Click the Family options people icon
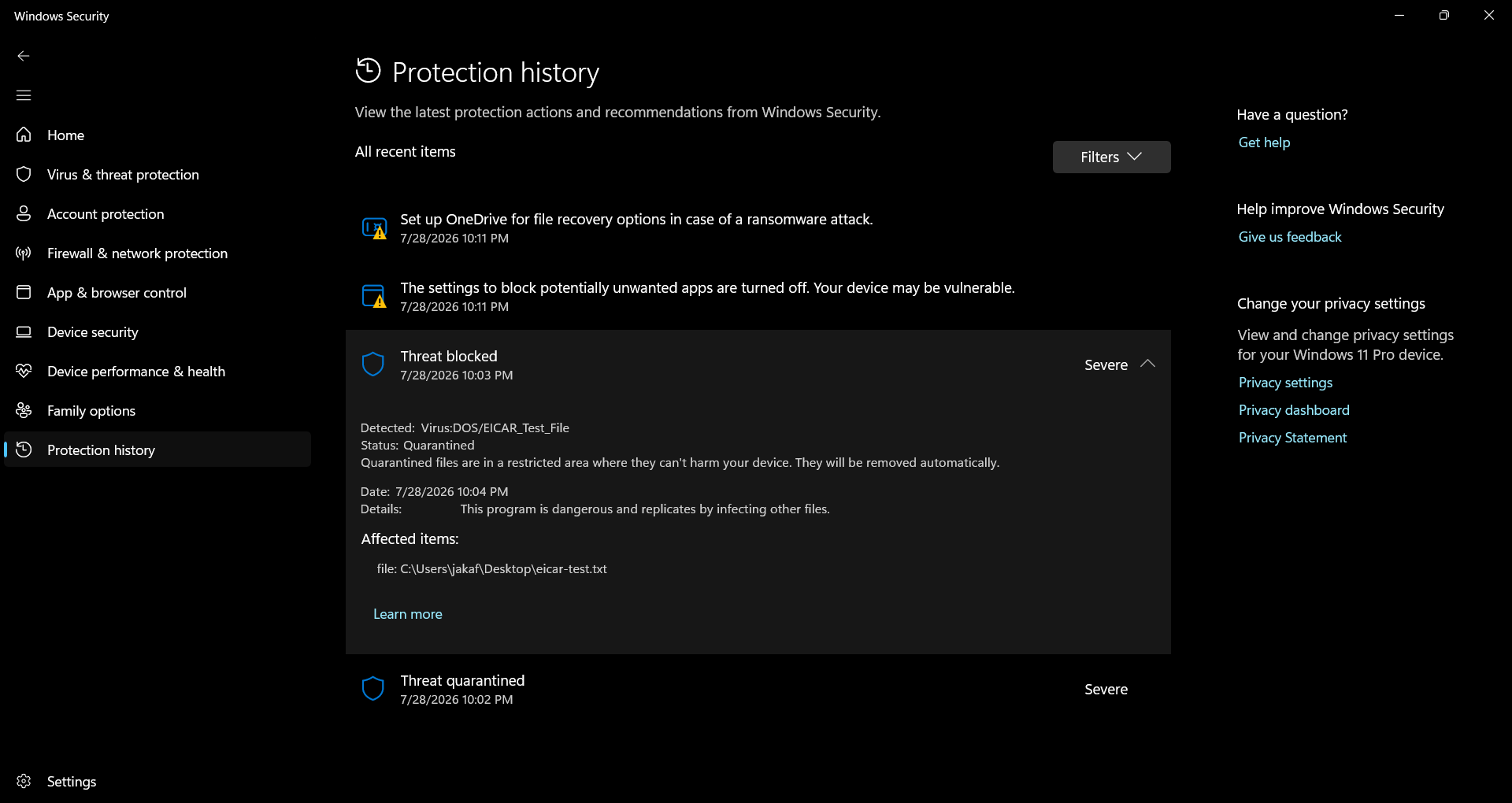 tap(24, 410)
